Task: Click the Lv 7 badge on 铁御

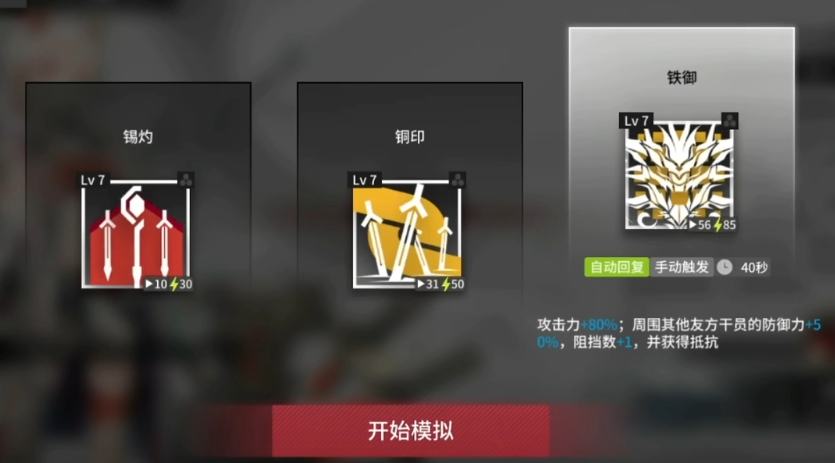Action: click(x=636, y=121)
